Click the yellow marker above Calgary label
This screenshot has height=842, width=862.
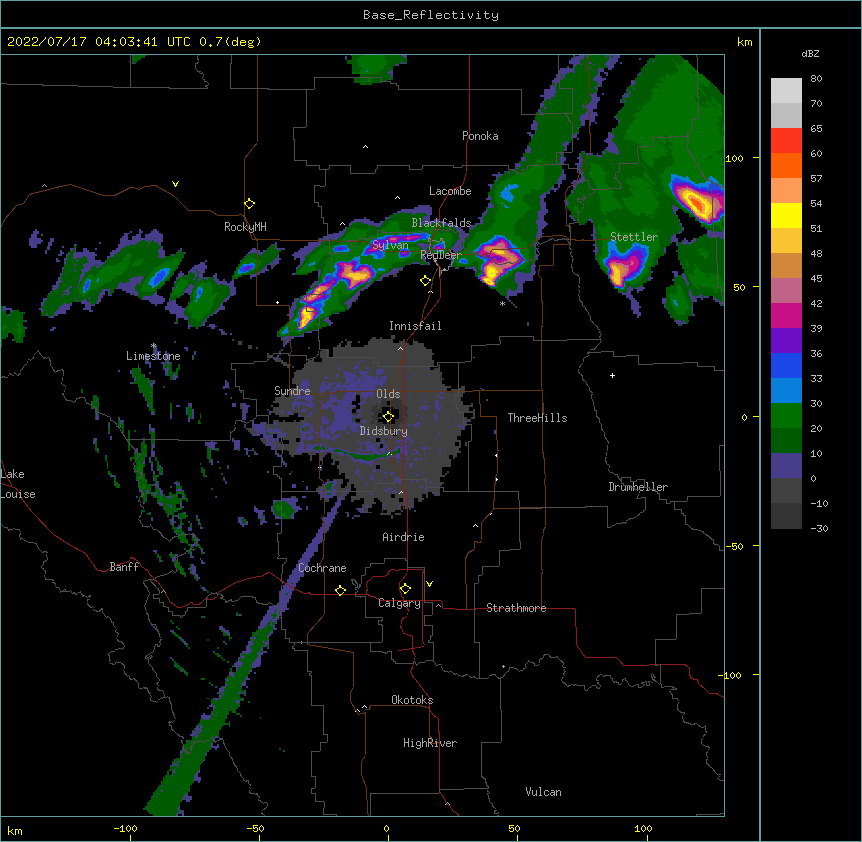405,589
